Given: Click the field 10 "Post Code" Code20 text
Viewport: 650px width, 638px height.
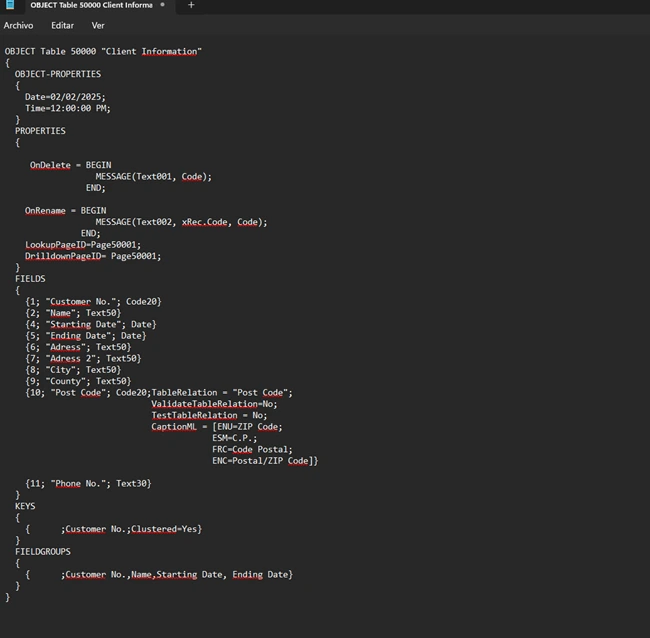Looking at the screenshot, I should (88, 393).
